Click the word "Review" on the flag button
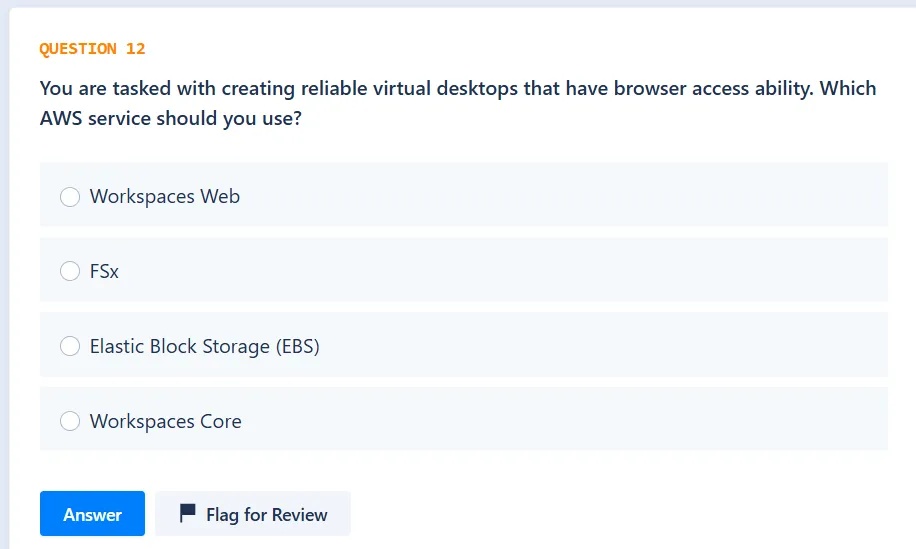The height and width of the screenshot is (549, 916). tap(301, 515)
